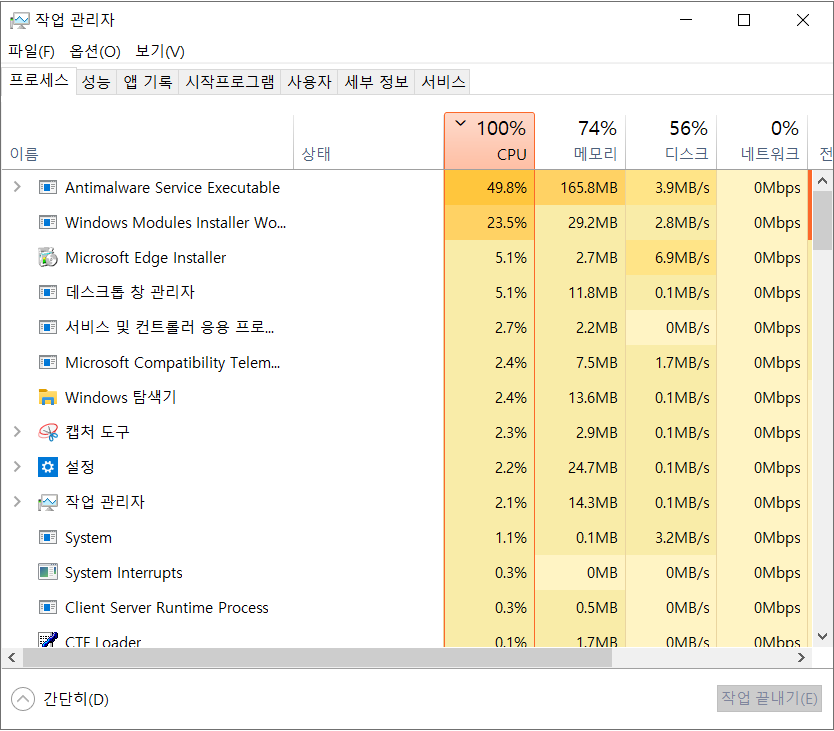Click the Task Manager title bar icon
The image size is (834, 731).
pos(20,21)
